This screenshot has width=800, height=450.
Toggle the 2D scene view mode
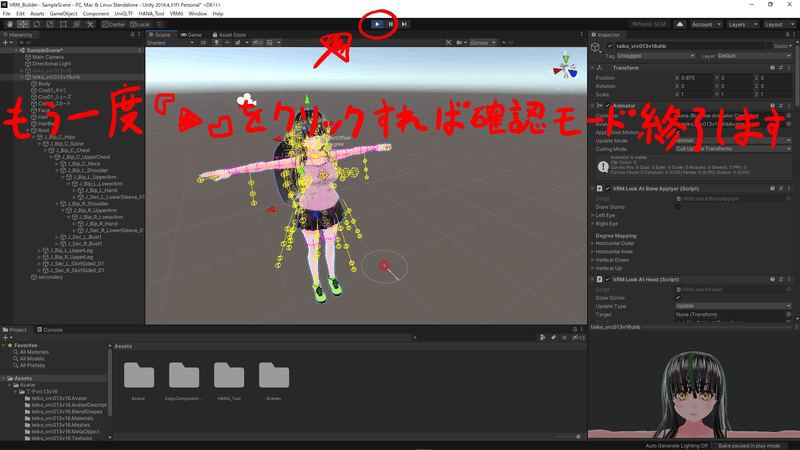click(203, 42)
